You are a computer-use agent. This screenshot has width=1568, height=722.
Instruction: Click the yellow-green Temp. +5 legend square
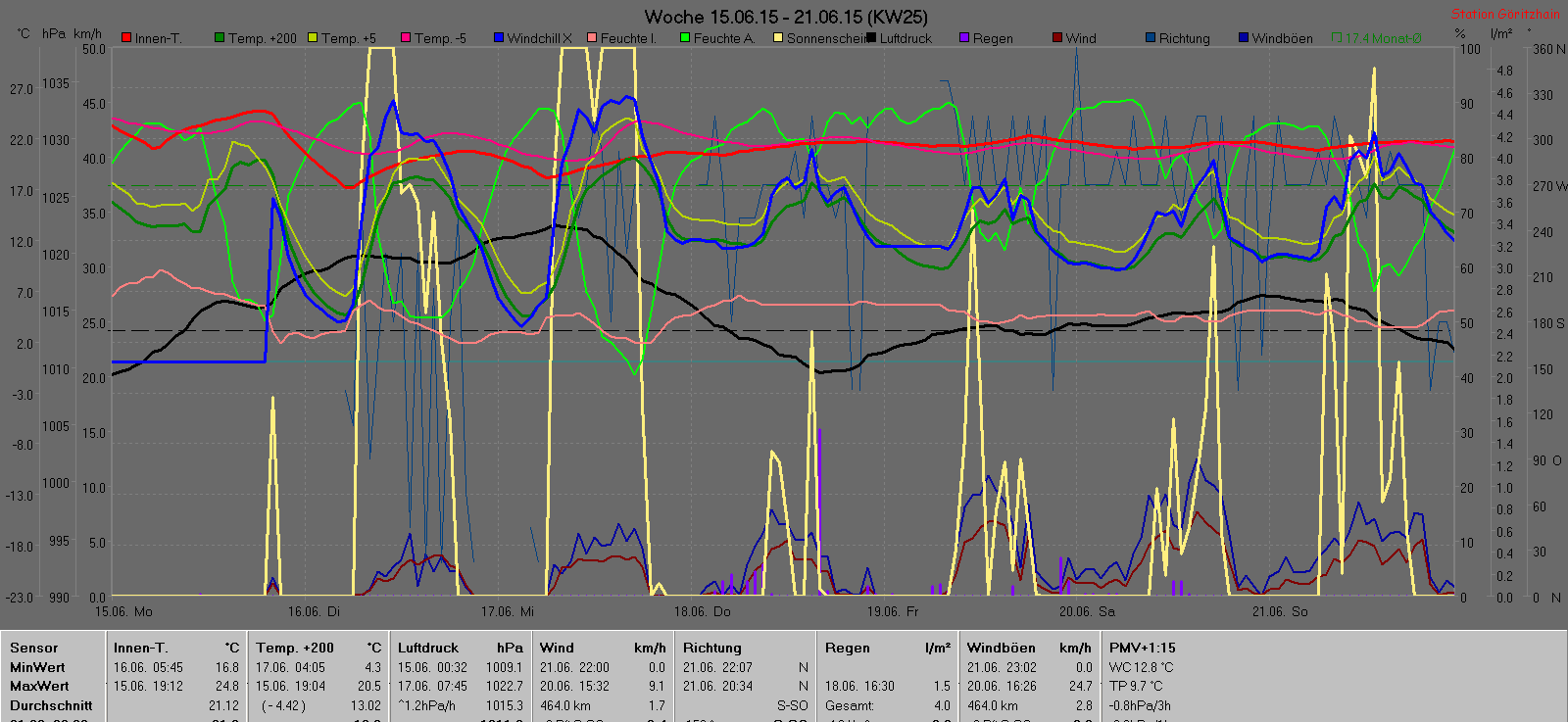point(313,38)
